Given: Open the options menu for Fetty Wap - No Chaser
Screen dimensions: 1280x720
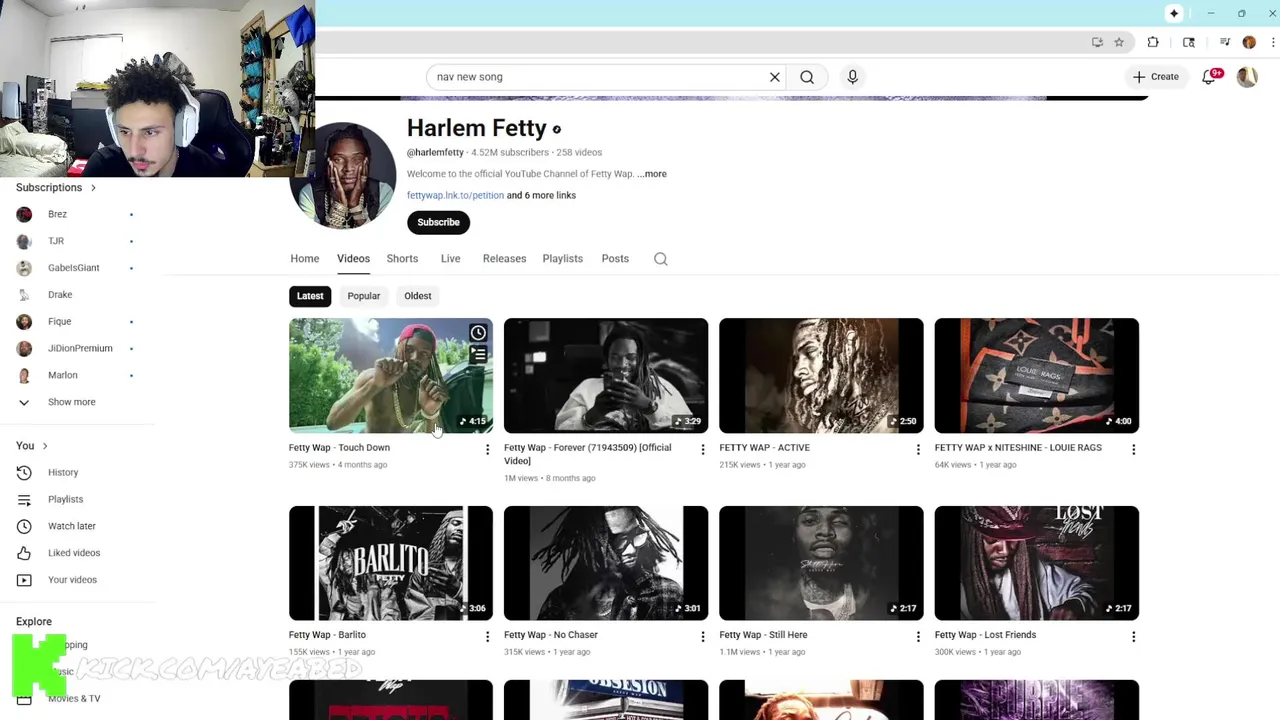Looking at the screenshot, I should (x=702, y=637).
